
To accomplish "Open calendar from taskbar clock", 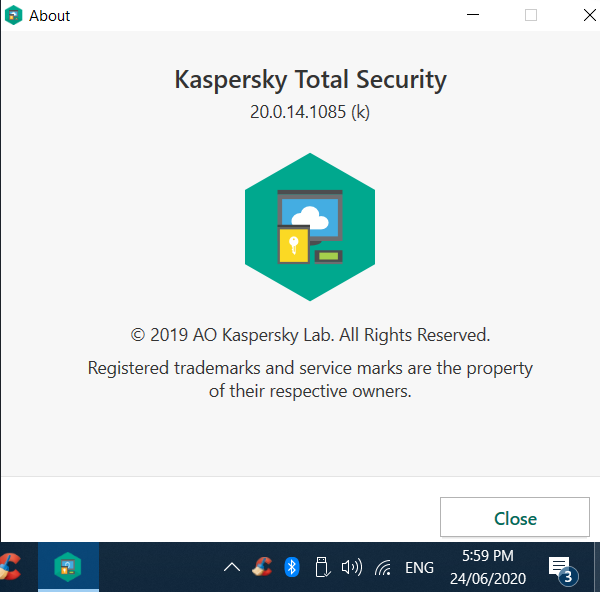I will (x=488, y=567).
